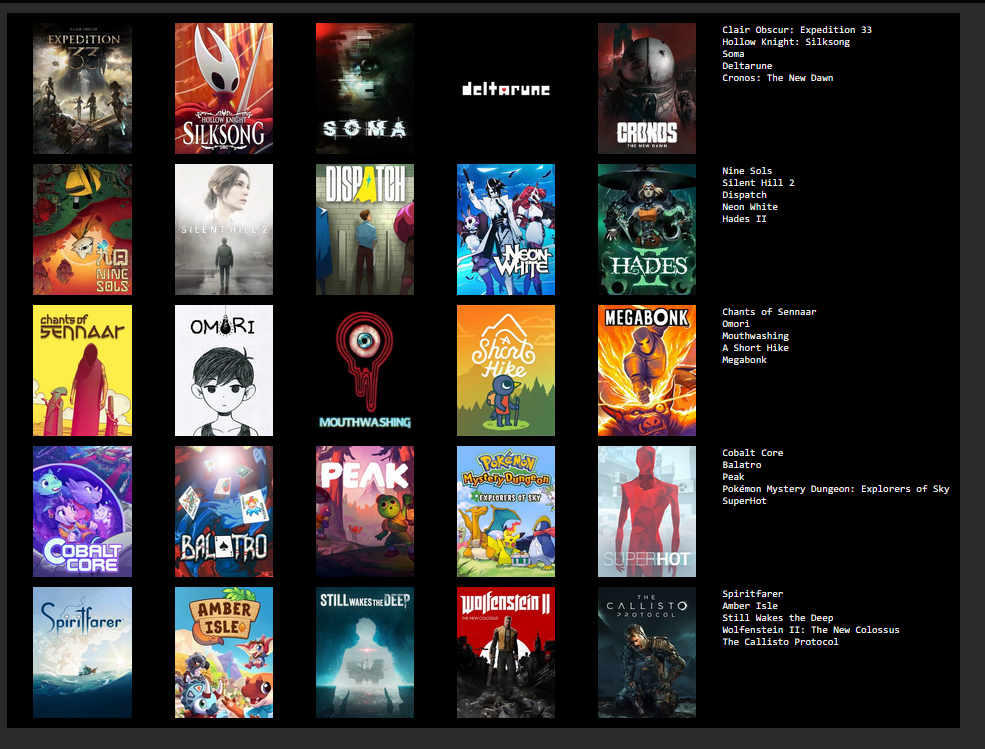Image resolution: width=985 pixels, height=749 pixels.
Task: Click the Nine Sols cover image
Action: 82,230
